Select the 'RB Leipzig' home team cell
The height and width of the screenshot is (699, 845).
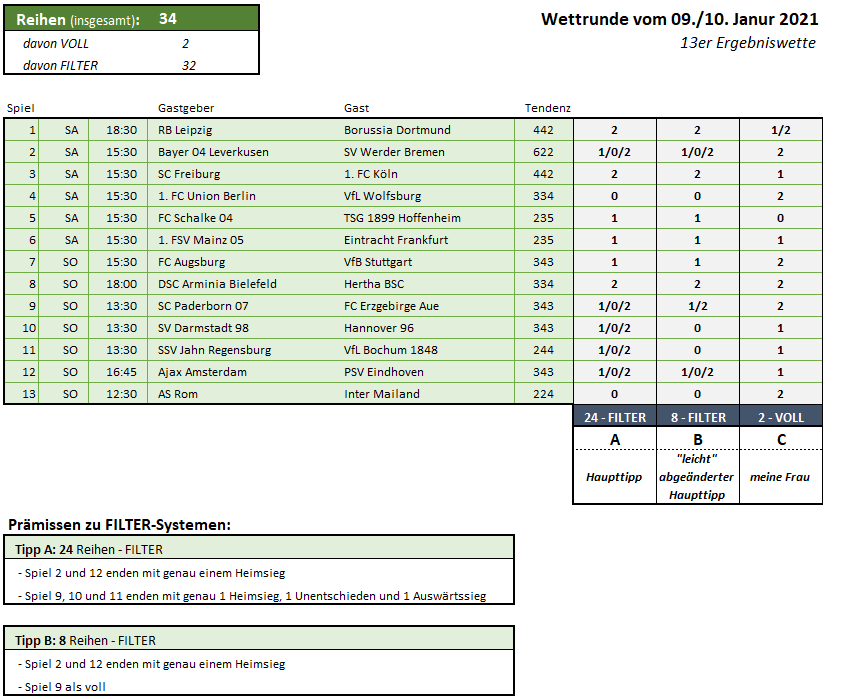[x=185, y=130]
